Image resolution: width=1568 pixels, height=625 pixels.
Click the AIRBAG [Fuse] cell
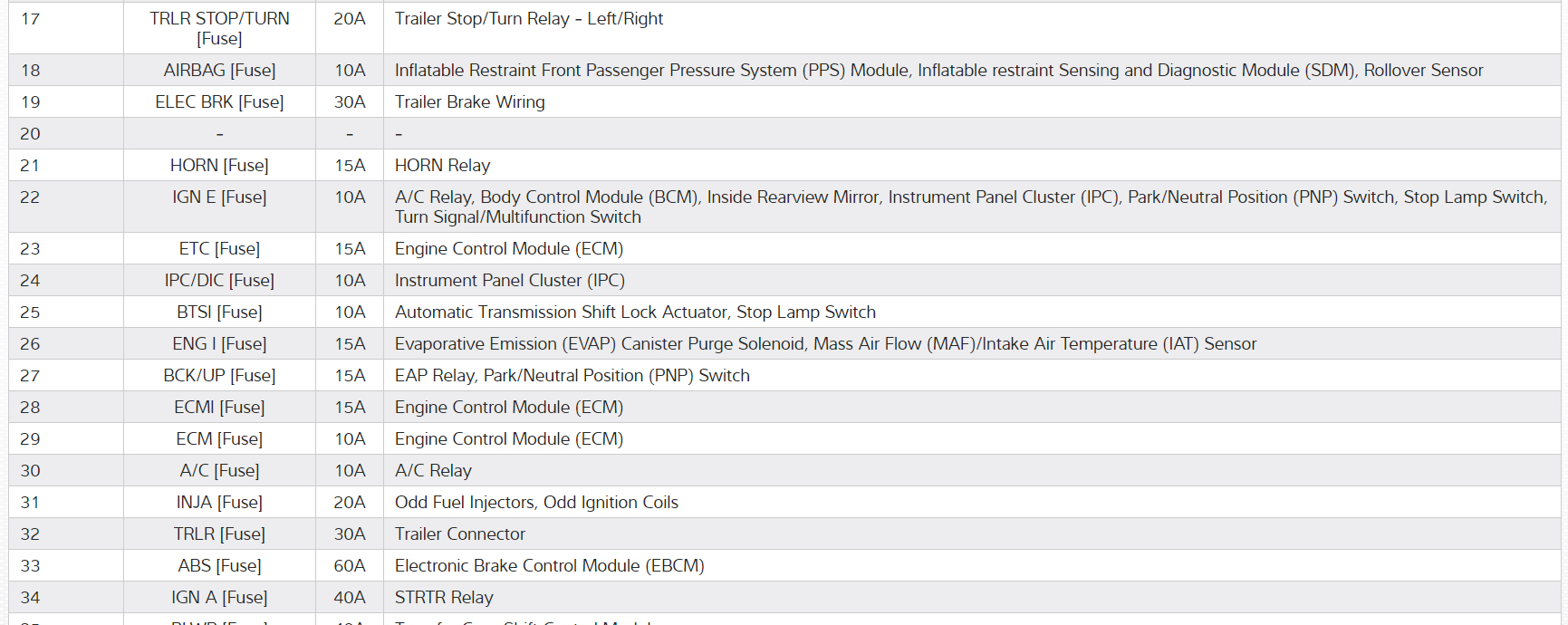(x=219, y=71)
